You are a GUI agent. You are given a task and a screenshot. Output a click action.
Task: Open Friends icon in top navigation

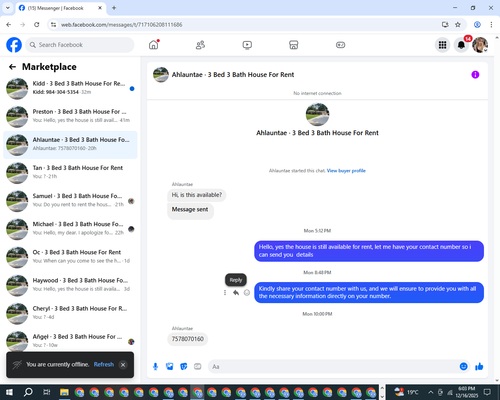(200, 45)
